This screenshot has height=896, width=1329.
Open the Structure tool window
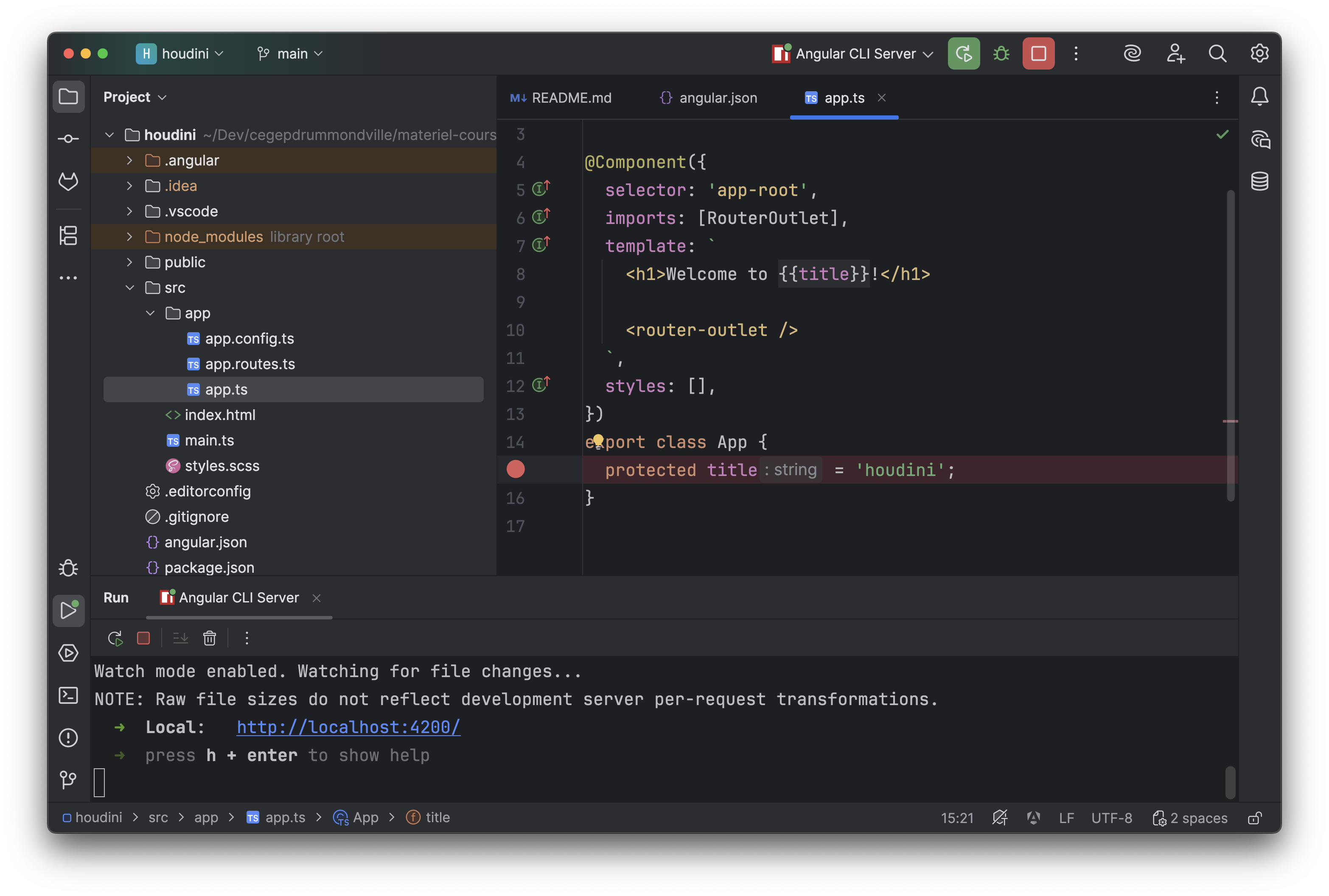(x=69, y=235)
